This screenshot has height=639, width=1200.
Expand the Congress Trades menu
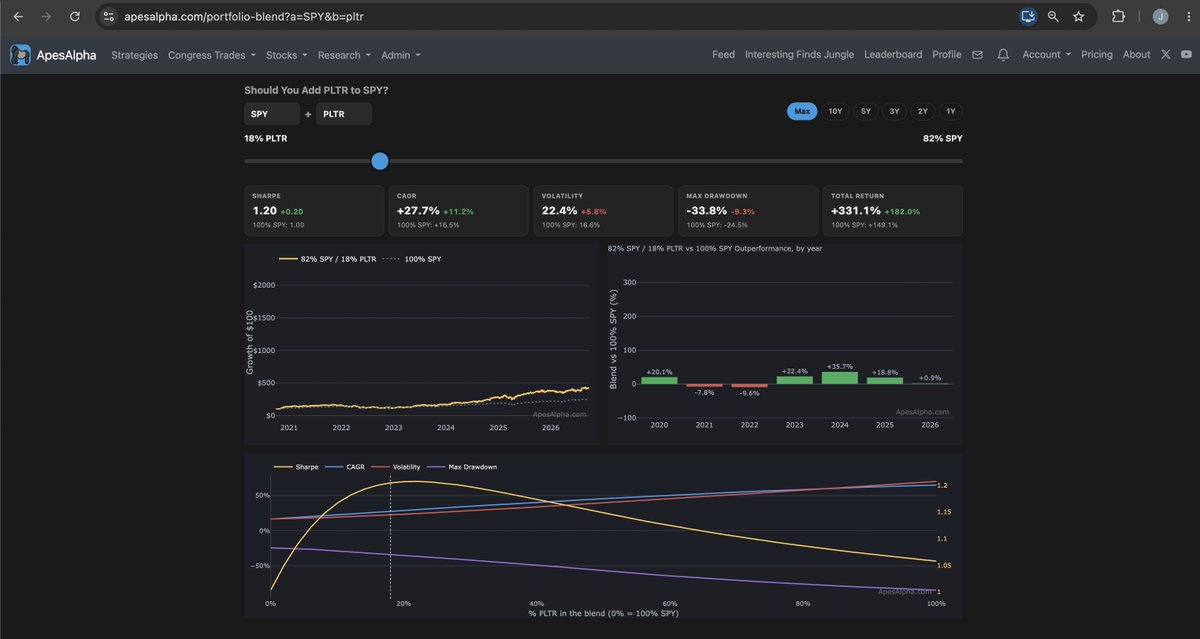click(x=211, y=55)
